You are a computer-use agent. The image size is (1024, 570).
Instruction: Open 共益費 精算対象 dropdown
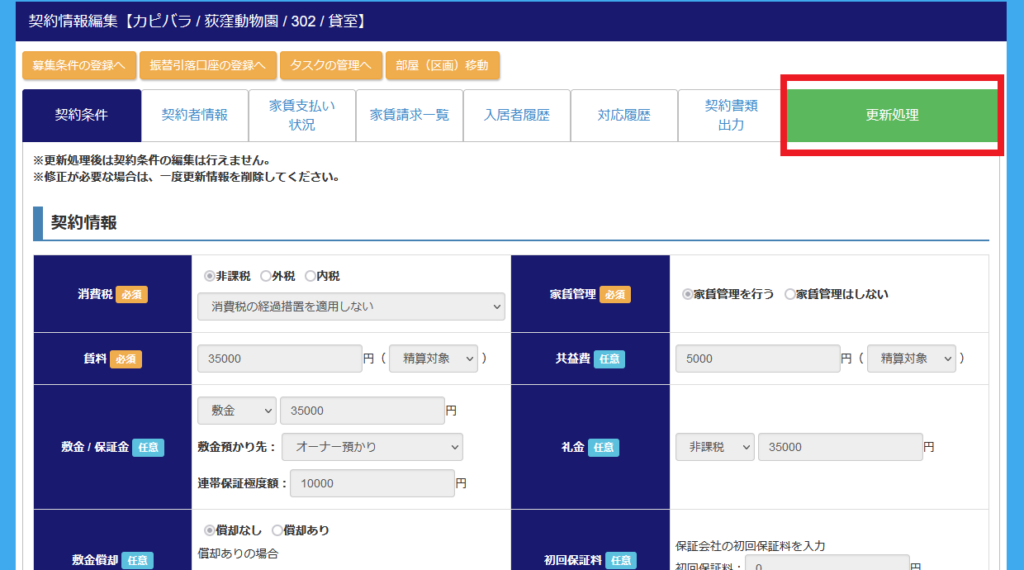[912, 358]
